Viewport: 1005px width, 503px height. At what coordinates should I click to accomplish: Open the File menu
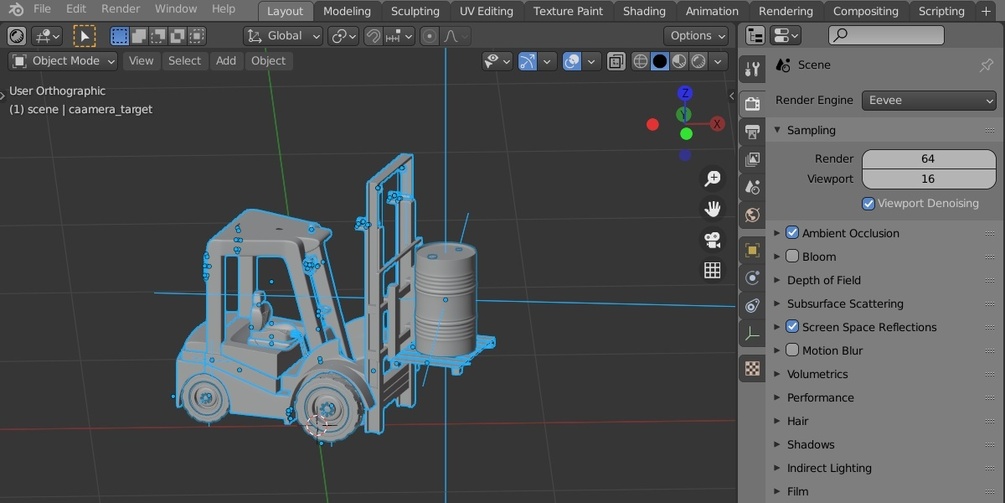[x=42, y=9]
